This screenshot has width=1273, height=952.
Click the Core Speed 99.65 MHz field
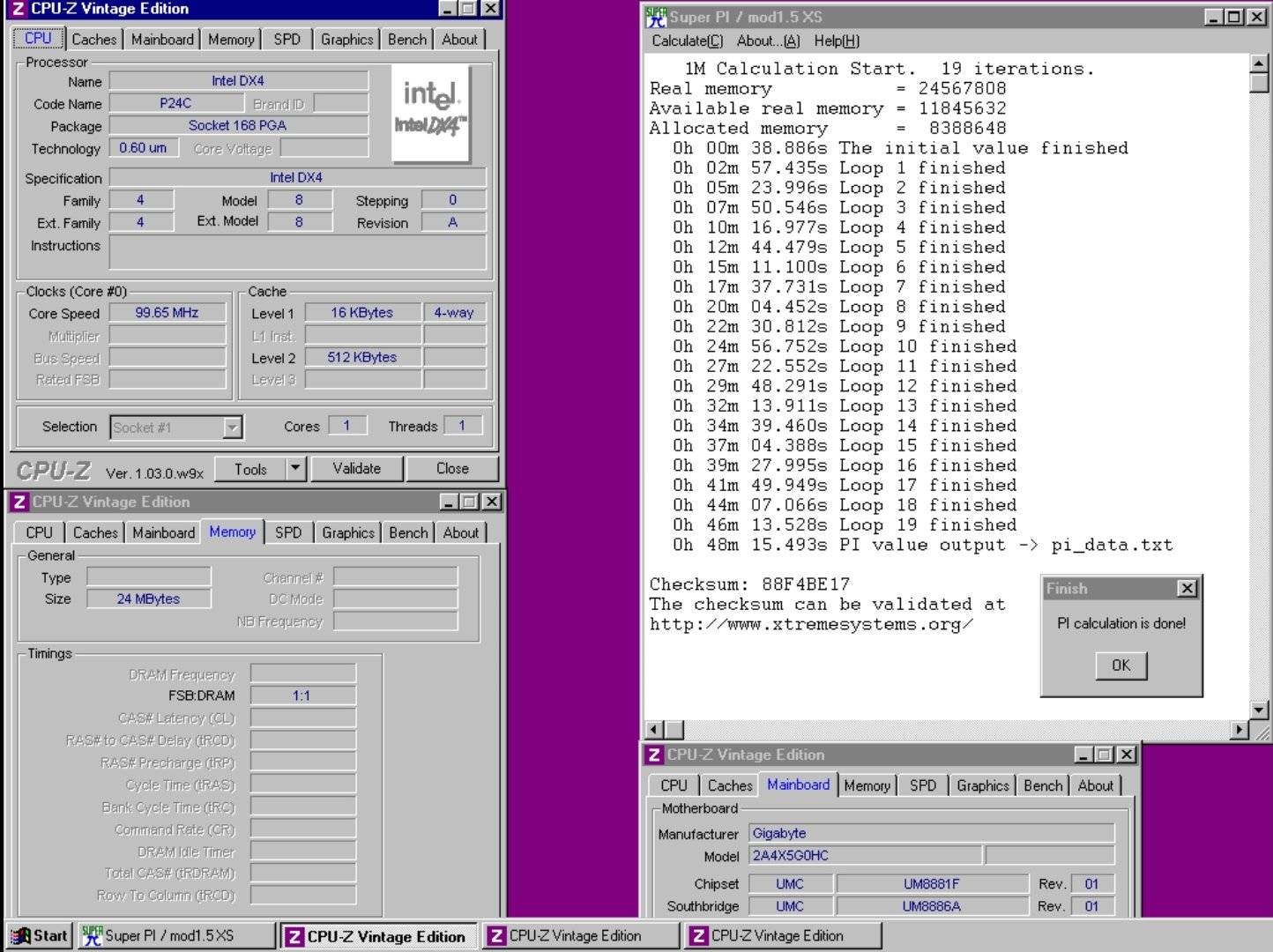click(167, 313)
